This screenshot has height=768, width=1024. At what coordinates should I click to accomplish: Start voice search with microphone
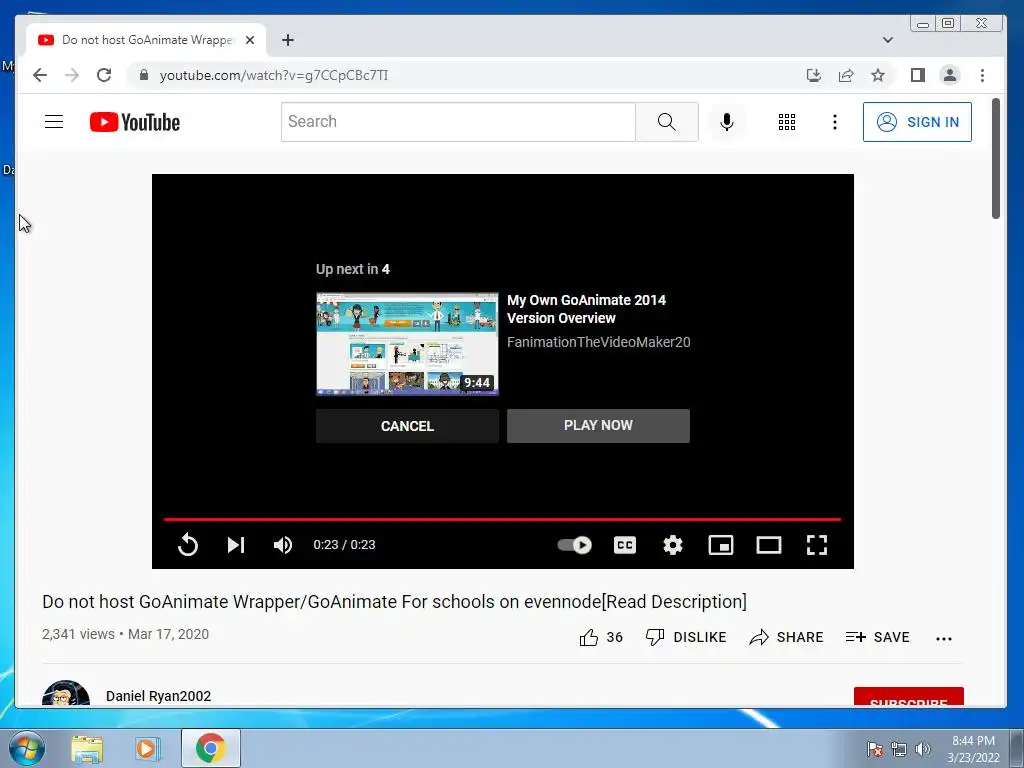[727, 121]
